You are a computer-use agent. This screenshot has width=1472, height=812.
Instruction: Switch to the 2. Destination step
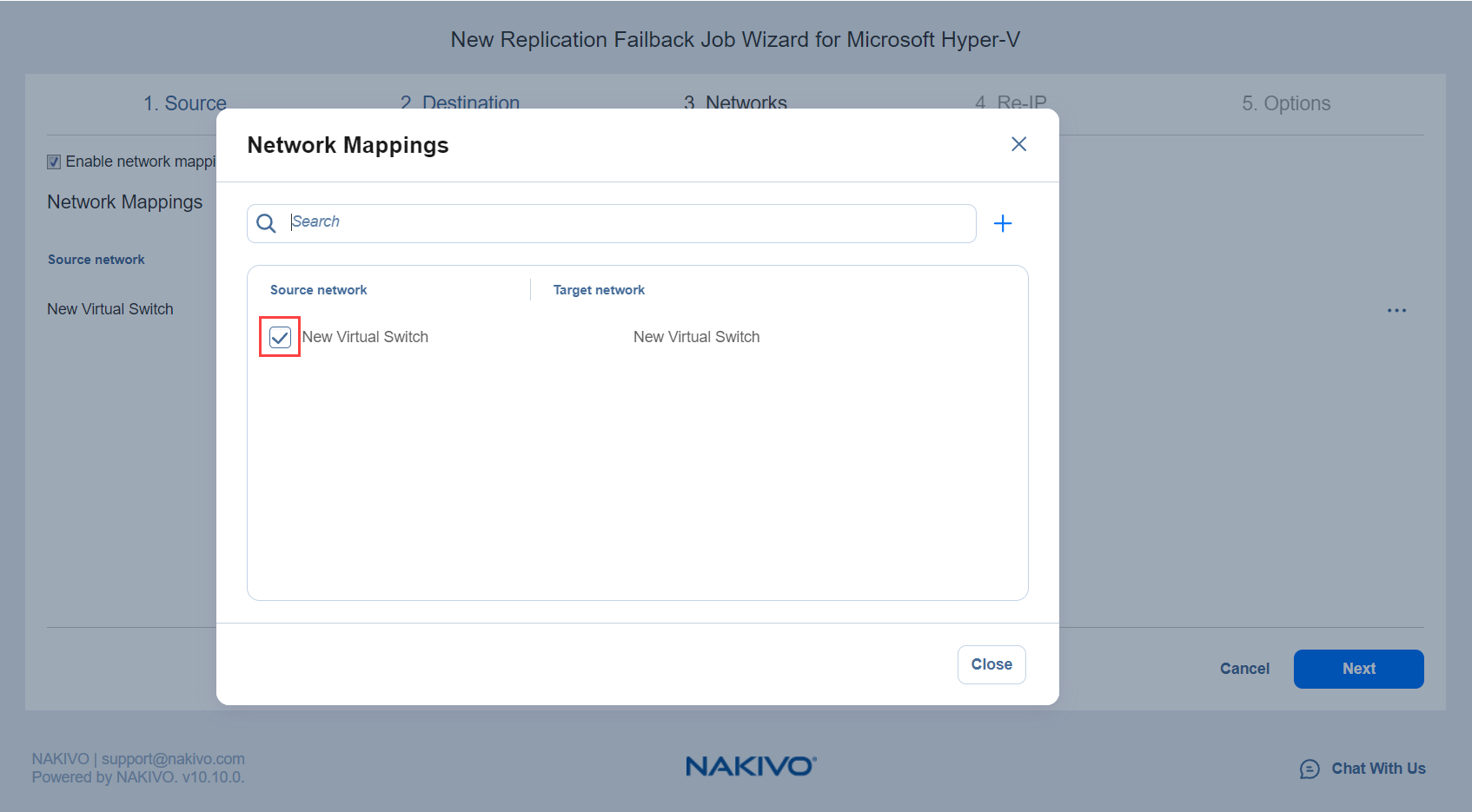coord(460,102)
